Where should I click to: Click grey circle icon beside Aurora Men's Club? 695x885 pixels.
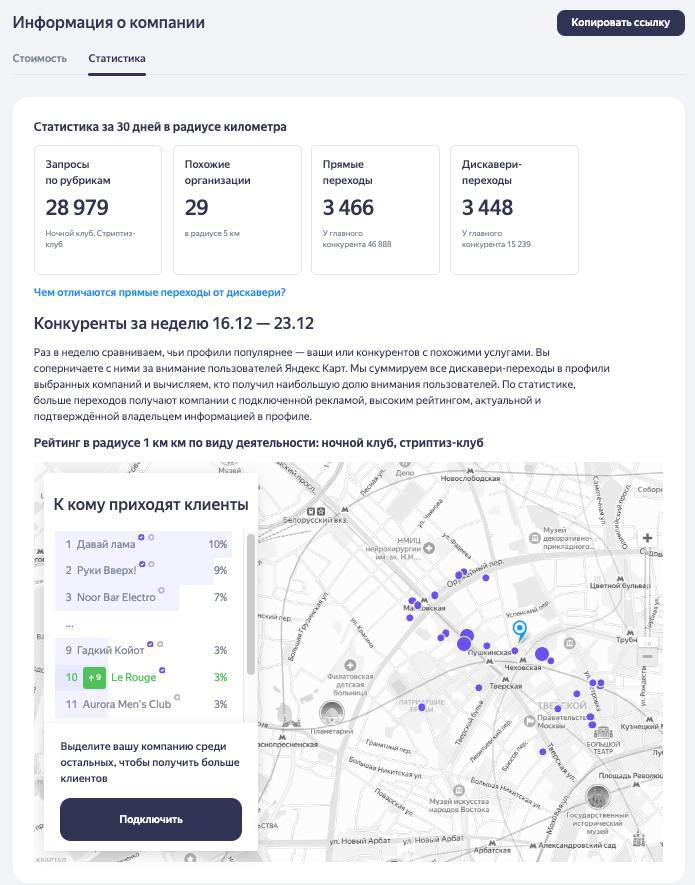point(177,698)
